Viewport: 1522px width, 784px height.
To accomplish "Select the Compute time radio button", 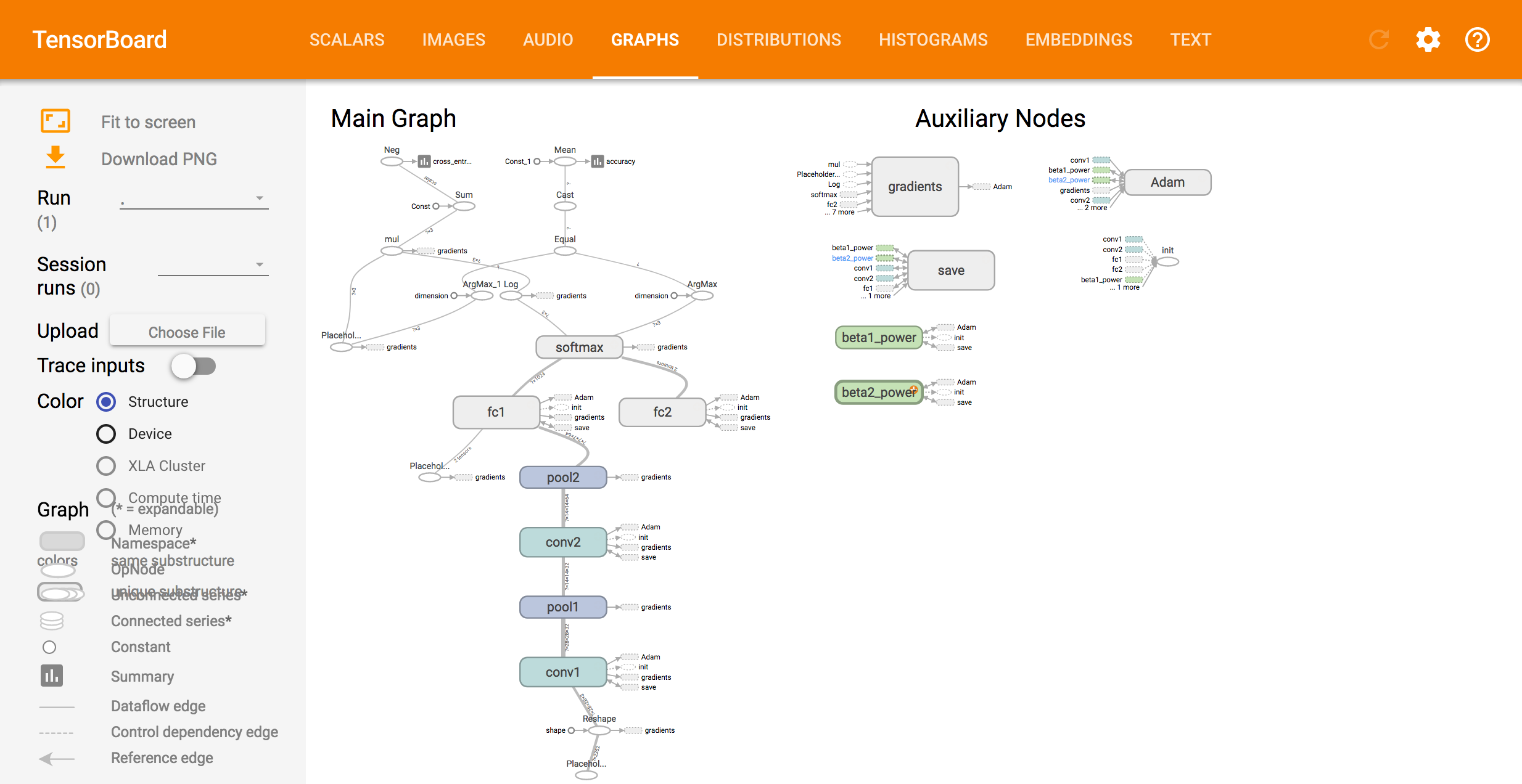I will [x=106, y=498].
